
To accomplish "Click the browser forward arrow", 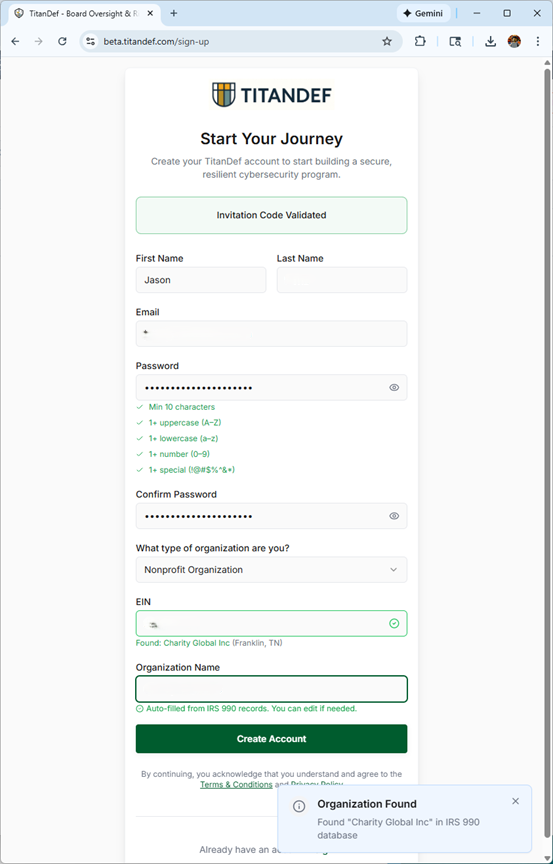I will [x=39, y=41].
